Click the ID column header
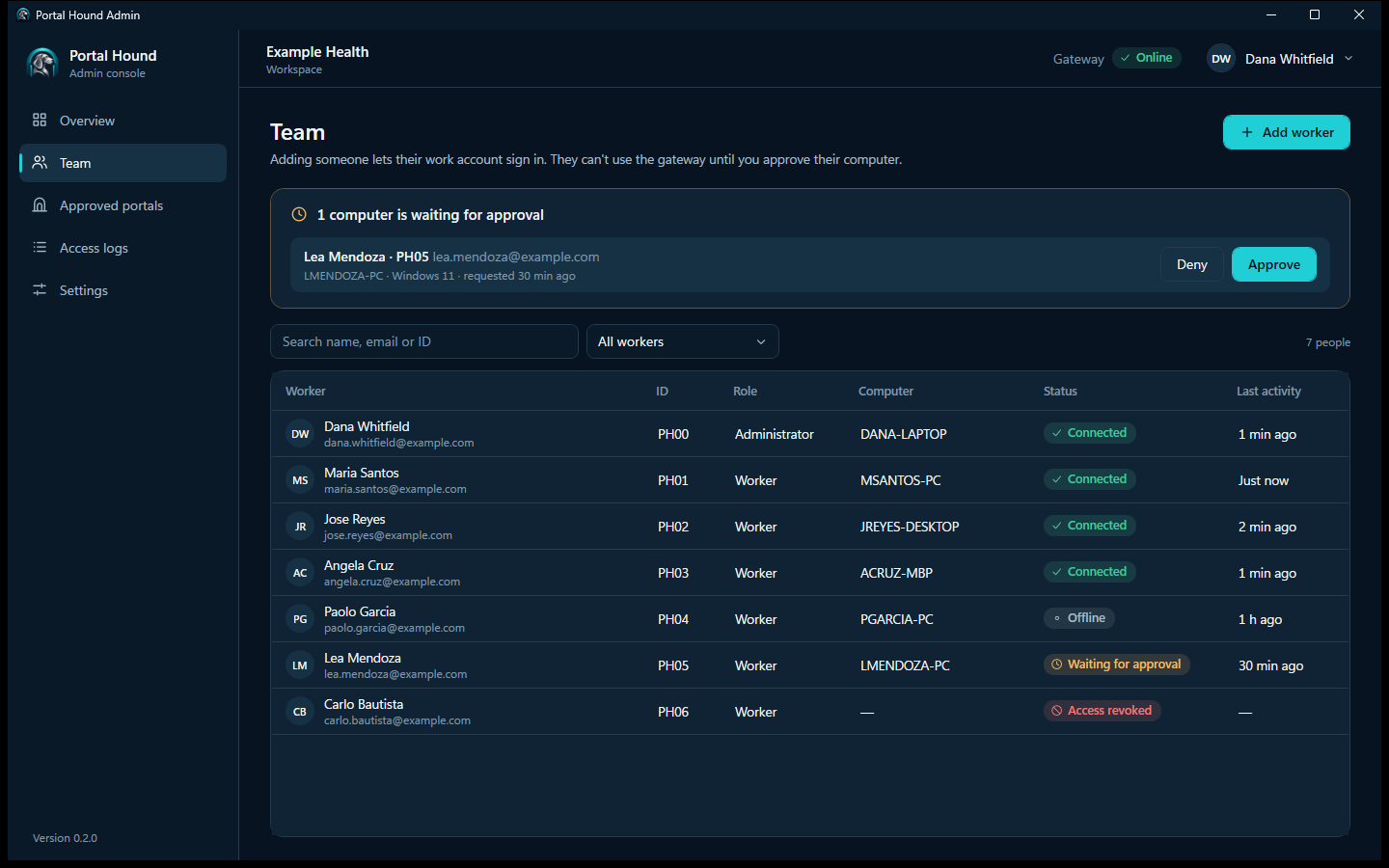This screenshot has width=1389, height=868. tap(662, 391)
